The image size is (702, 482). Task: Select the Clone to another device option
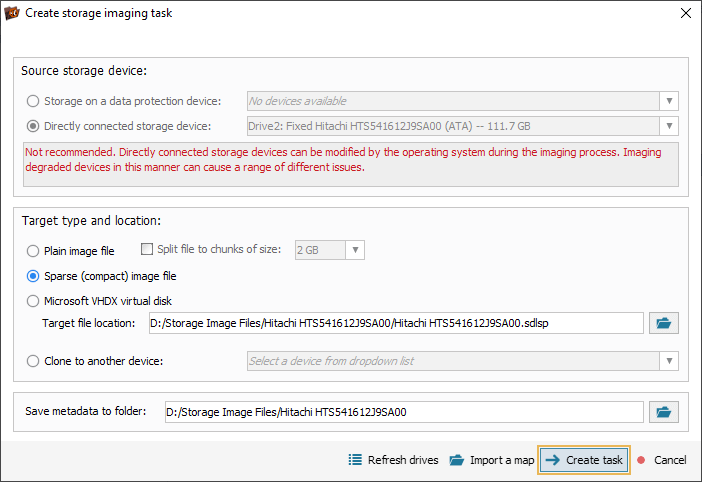[33, 361]
